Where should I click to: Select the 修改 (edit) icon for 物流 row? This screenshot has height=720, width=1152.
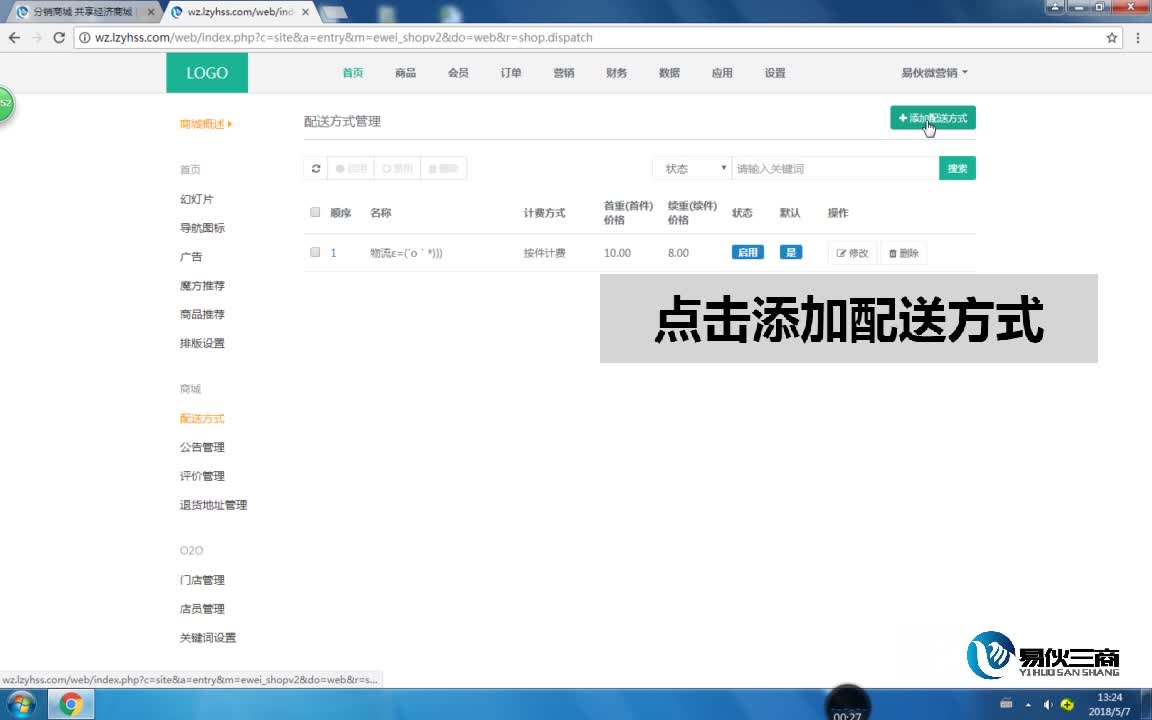pyautogui.click(x=851, y=253)
